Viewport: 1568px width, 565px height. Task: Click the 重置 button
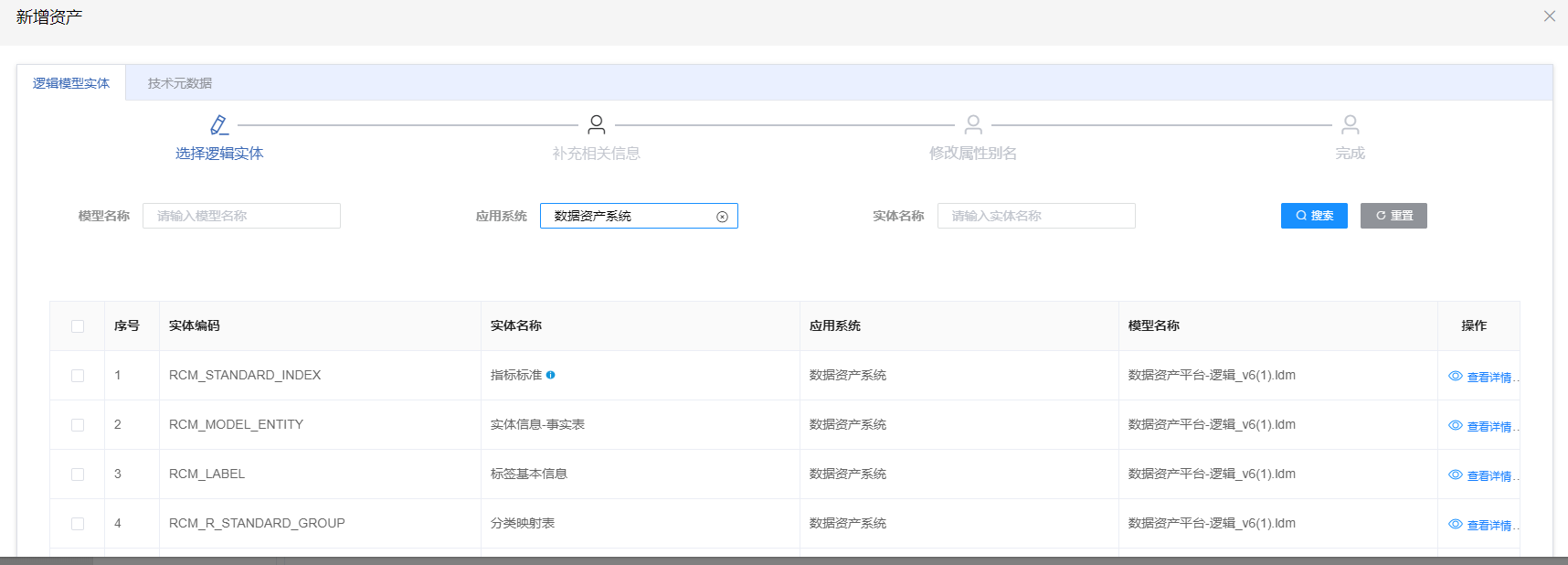coord(1393,216)
